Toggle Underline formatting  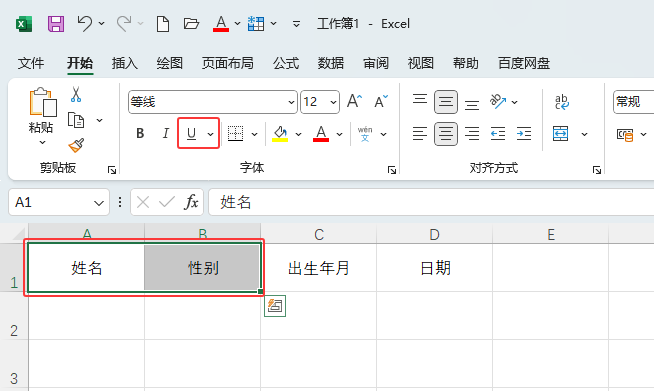191,134
